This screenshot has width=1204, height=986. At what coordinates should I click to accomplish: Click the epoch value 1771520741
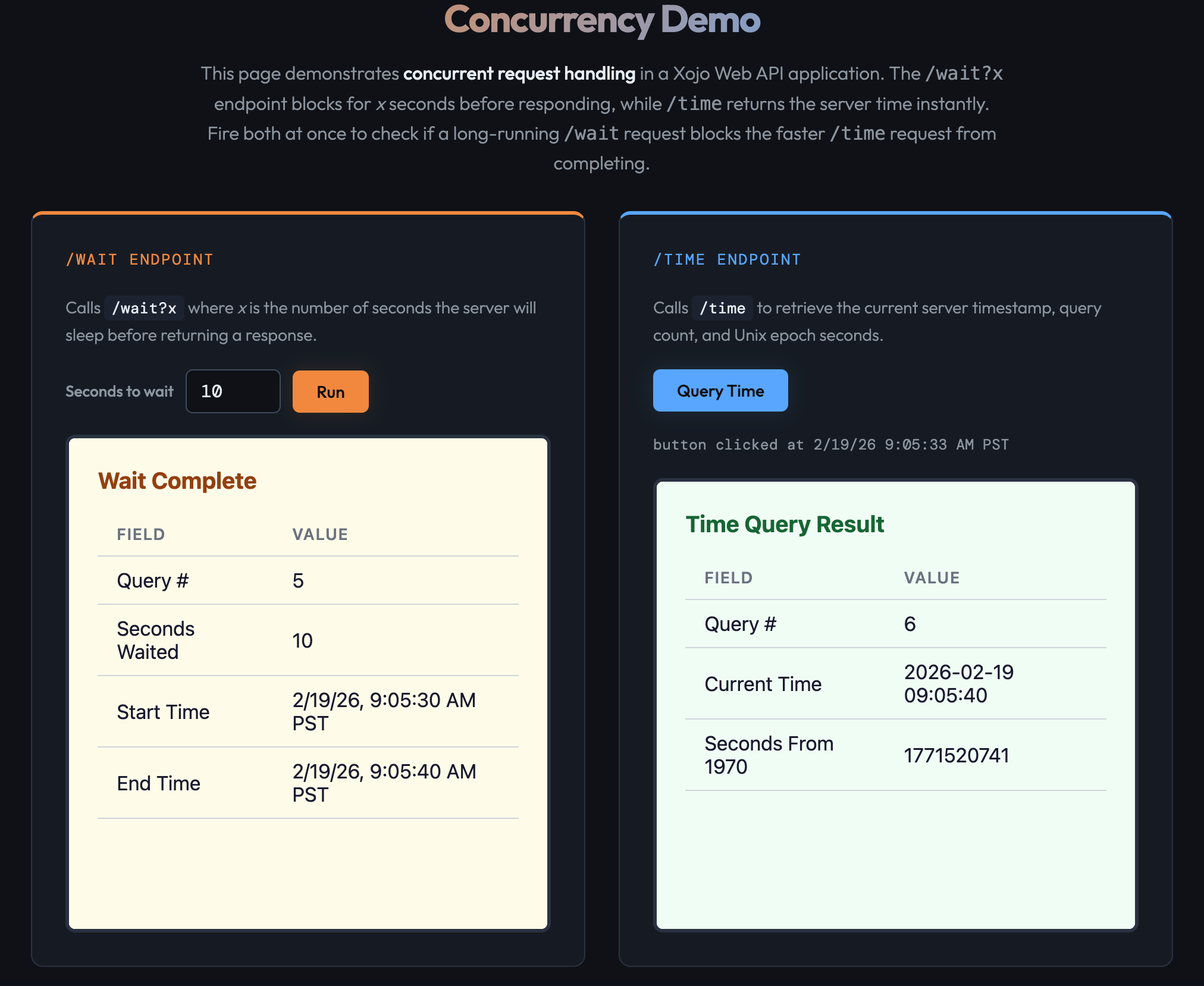point(956,755)
